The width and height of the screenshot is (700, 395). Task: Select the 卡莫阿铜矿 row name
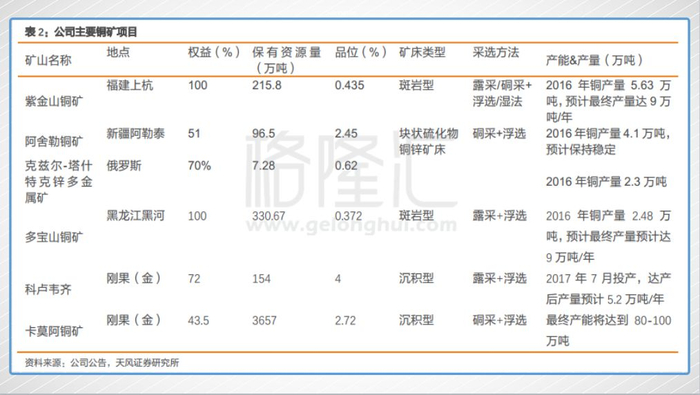pyautogui.click(x=54, y=331)
